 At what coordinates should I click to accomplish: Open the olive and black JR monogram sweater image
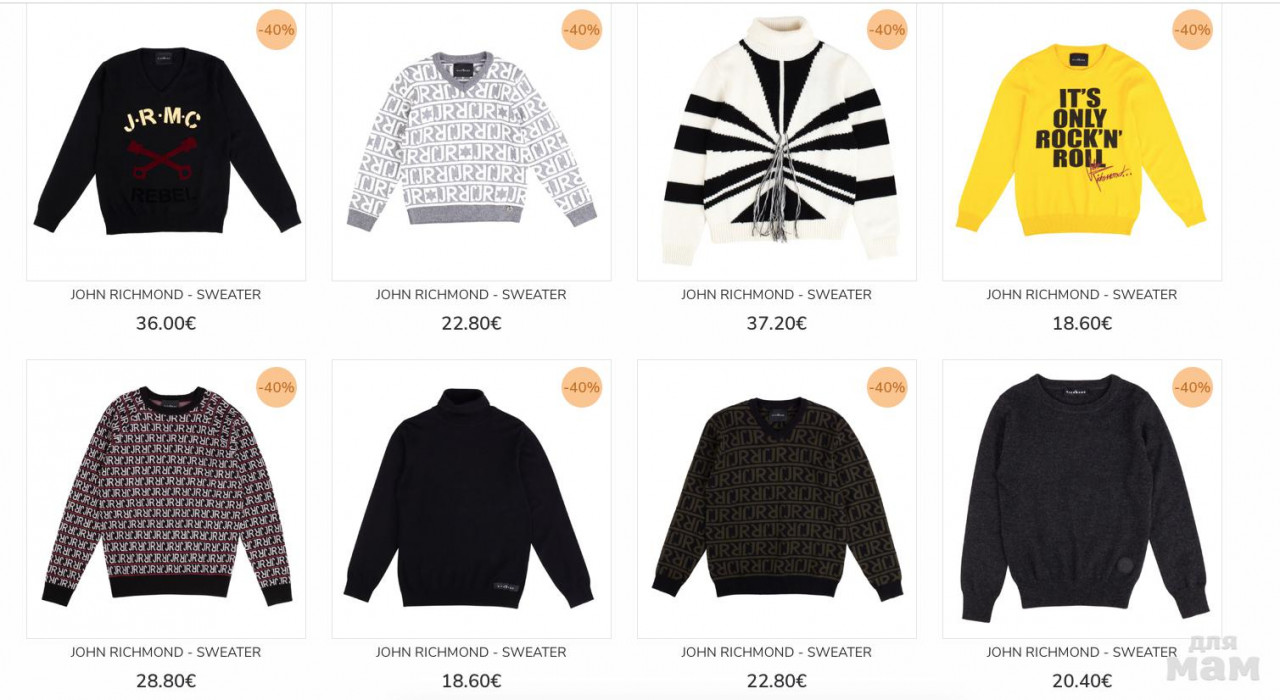point(777,499)
